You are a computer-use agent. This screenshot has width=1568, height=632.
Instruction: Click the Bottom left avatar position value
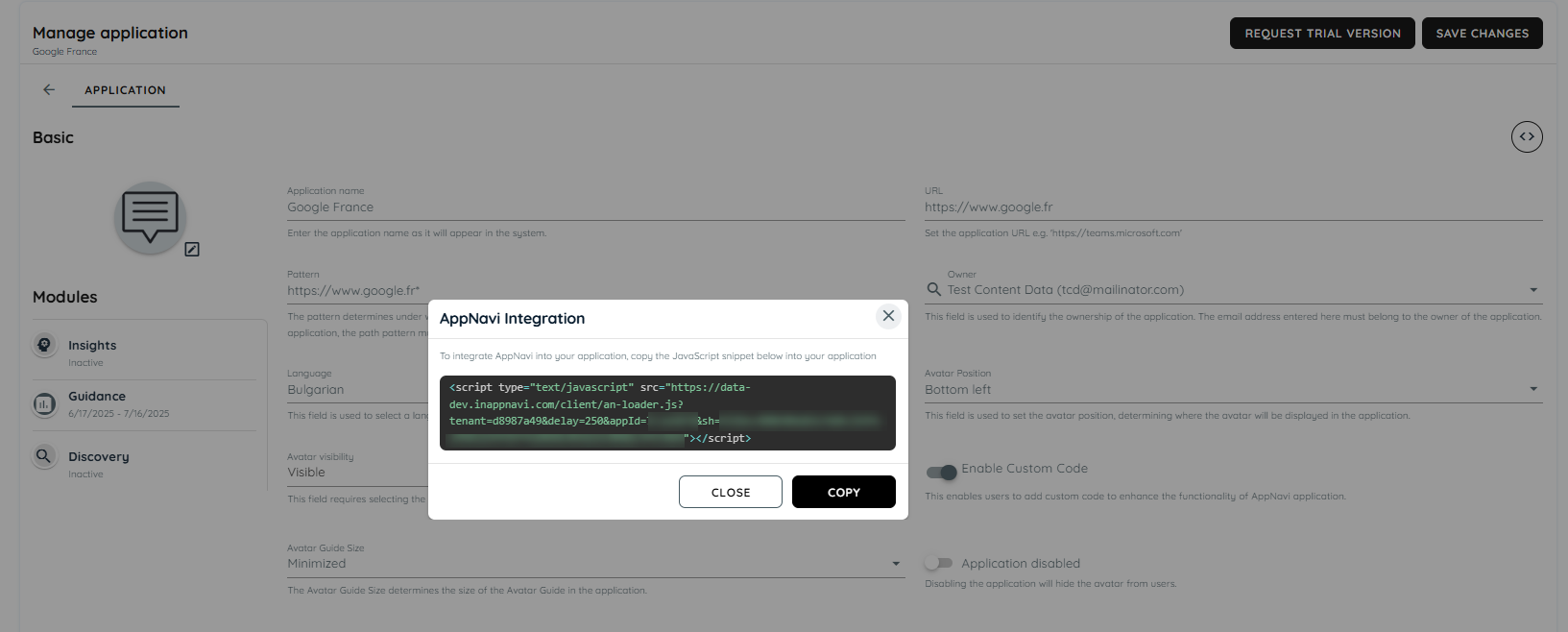(958, 390)
